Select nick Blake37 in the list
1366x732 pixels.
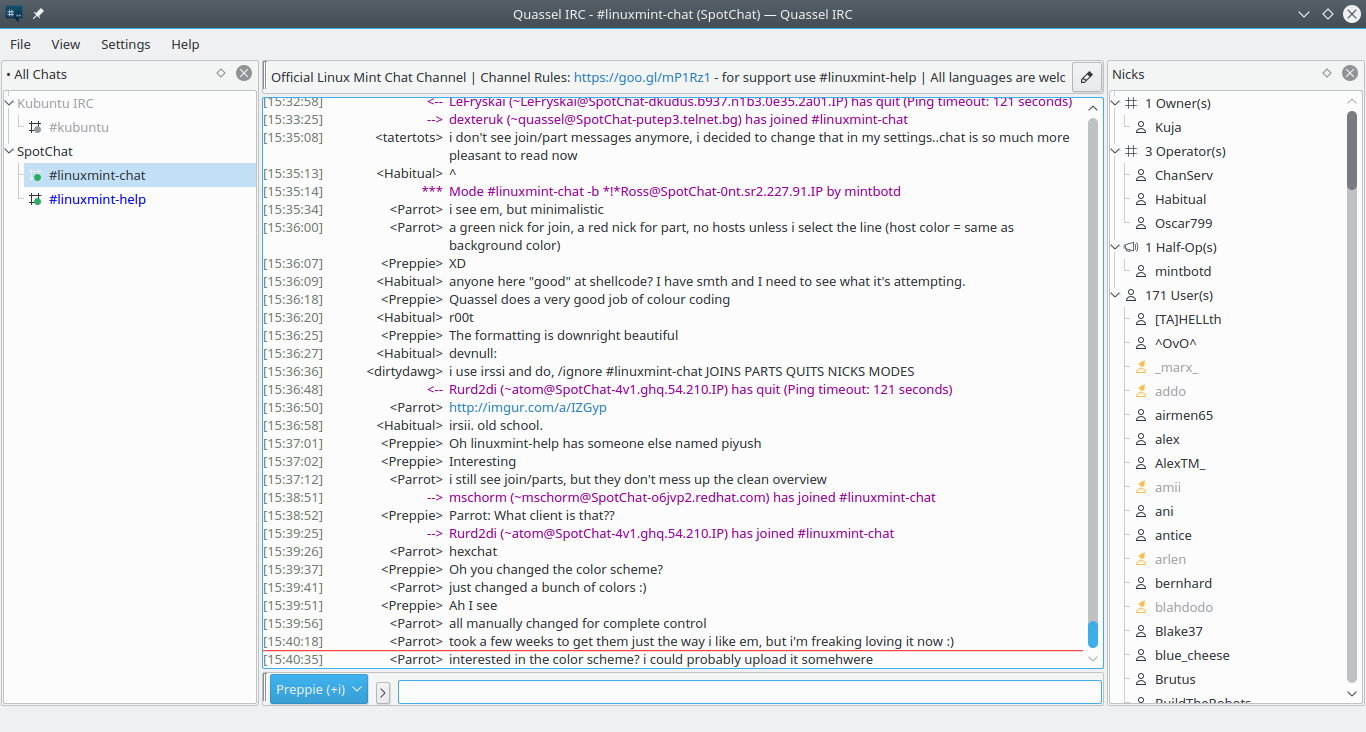point(1179,631)
